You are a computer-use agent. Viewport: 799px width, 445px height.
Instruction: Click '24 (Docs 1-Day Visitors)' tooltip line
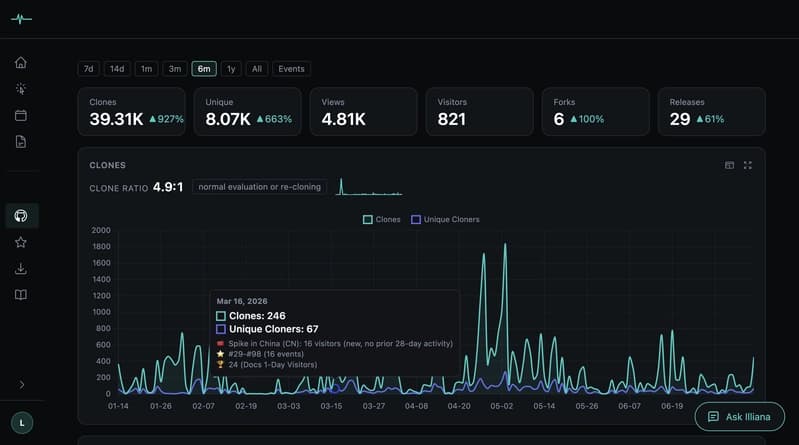click(x=267, y=364)
